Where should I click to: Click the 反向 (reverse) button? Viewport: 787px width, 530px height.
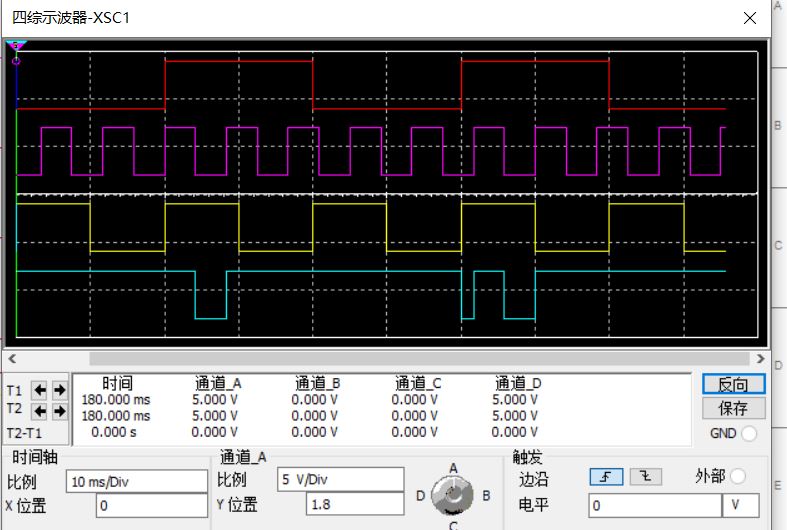click(733, 384)
